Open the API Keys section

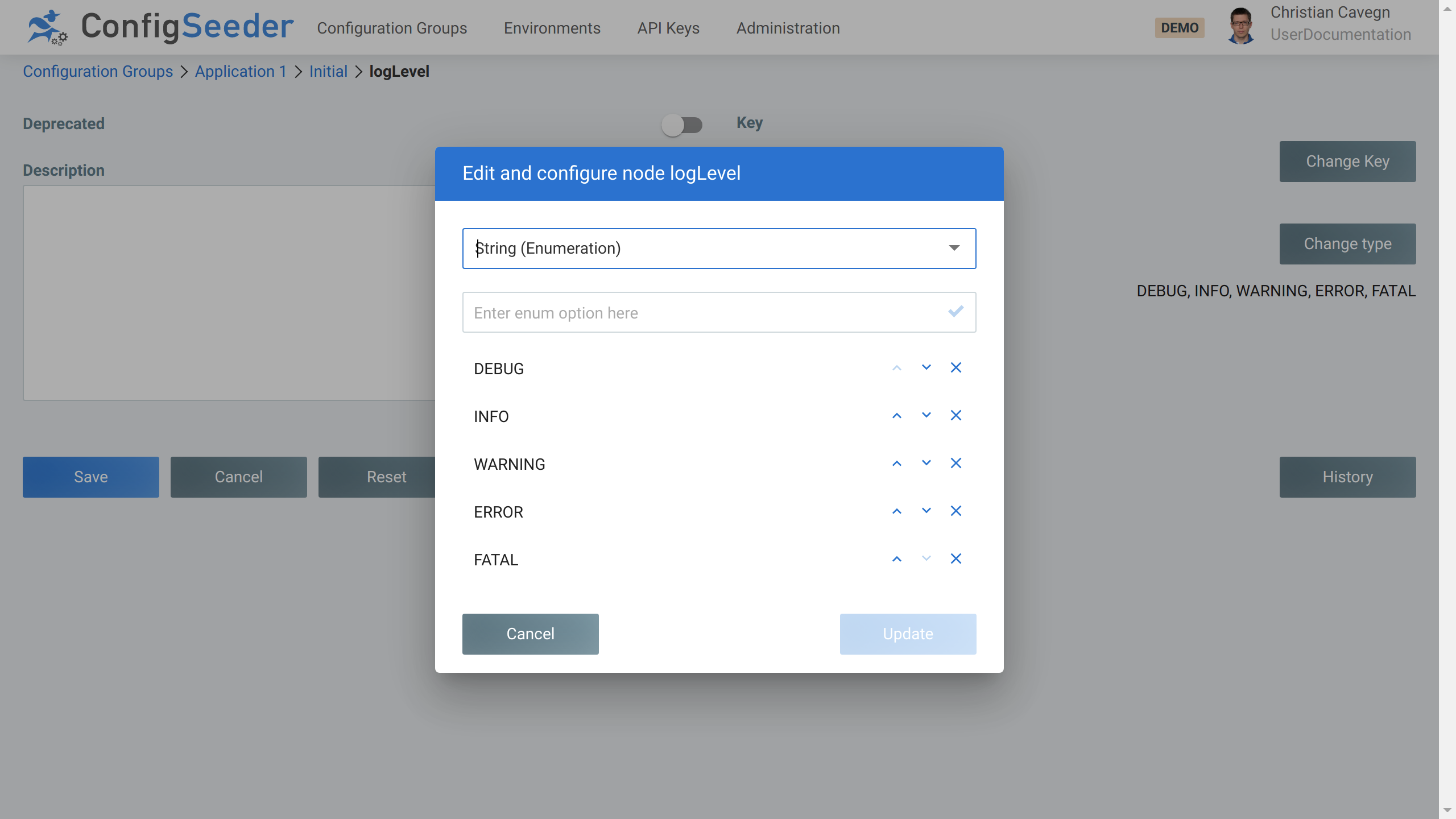pyautogui.click(x=668, y=28)
